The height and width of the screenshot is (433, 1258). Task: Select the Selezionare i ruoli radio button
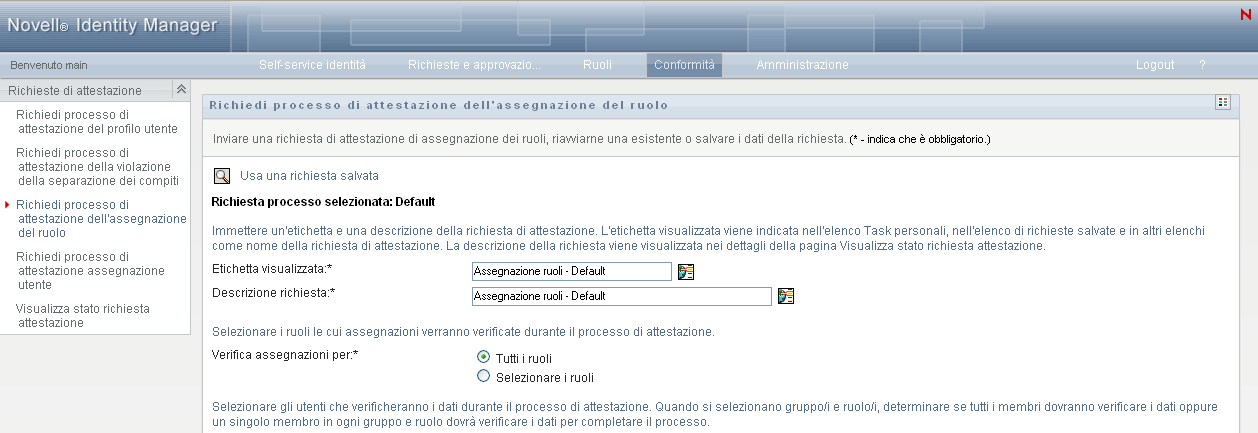pyautogui.click(x=484, y=377)
